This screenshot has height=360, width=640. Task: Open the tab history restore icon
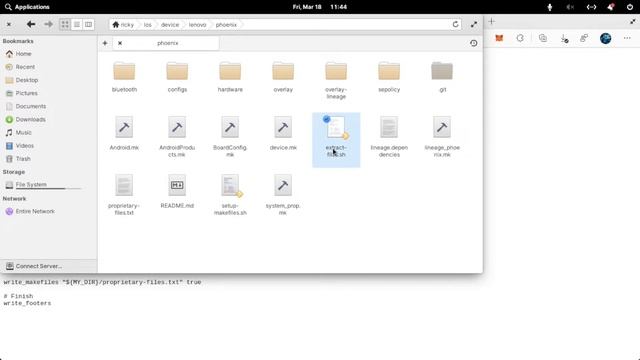click(x=473, y=43)
